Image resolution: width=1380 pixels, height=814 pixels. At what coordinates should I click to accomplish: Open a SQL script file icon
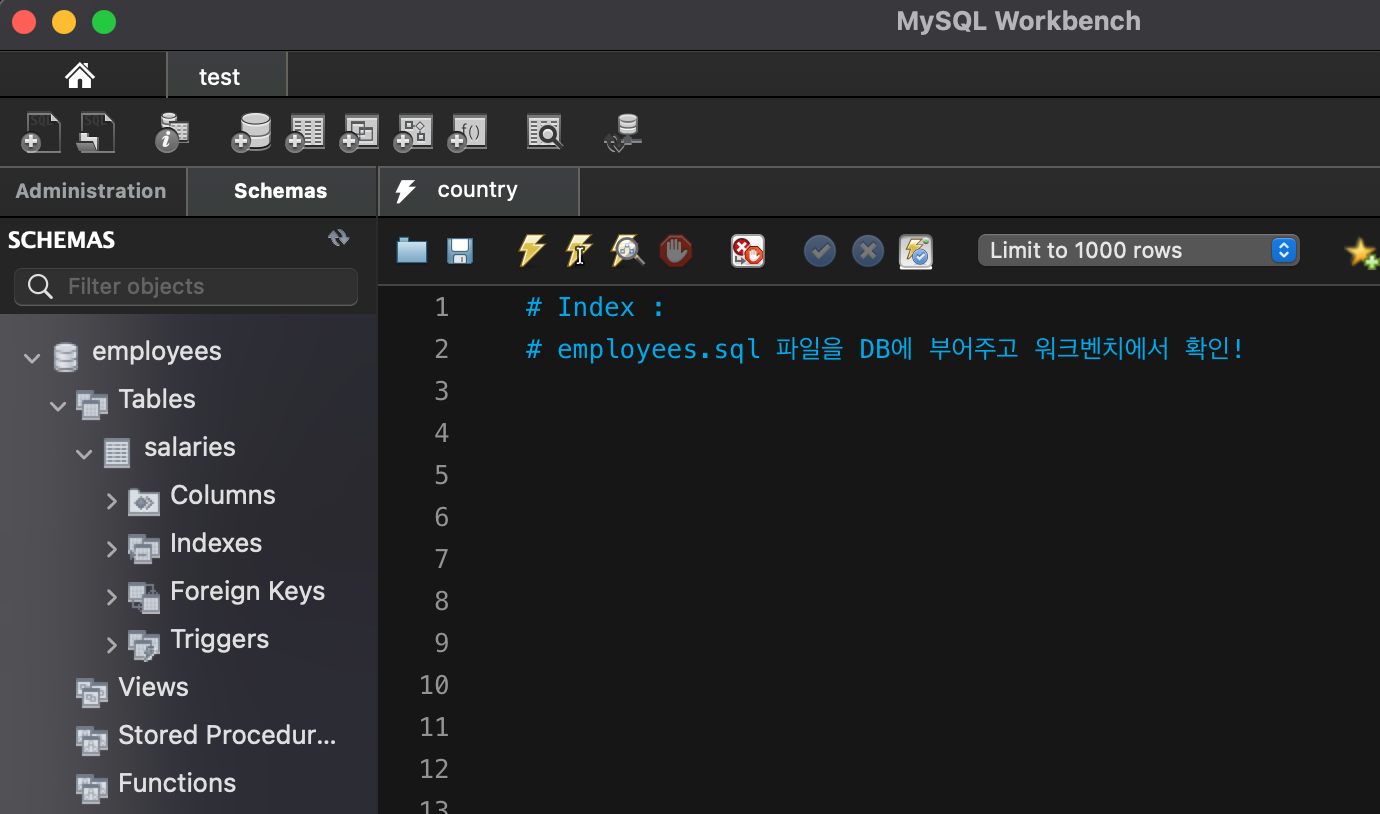click(95, 132)
